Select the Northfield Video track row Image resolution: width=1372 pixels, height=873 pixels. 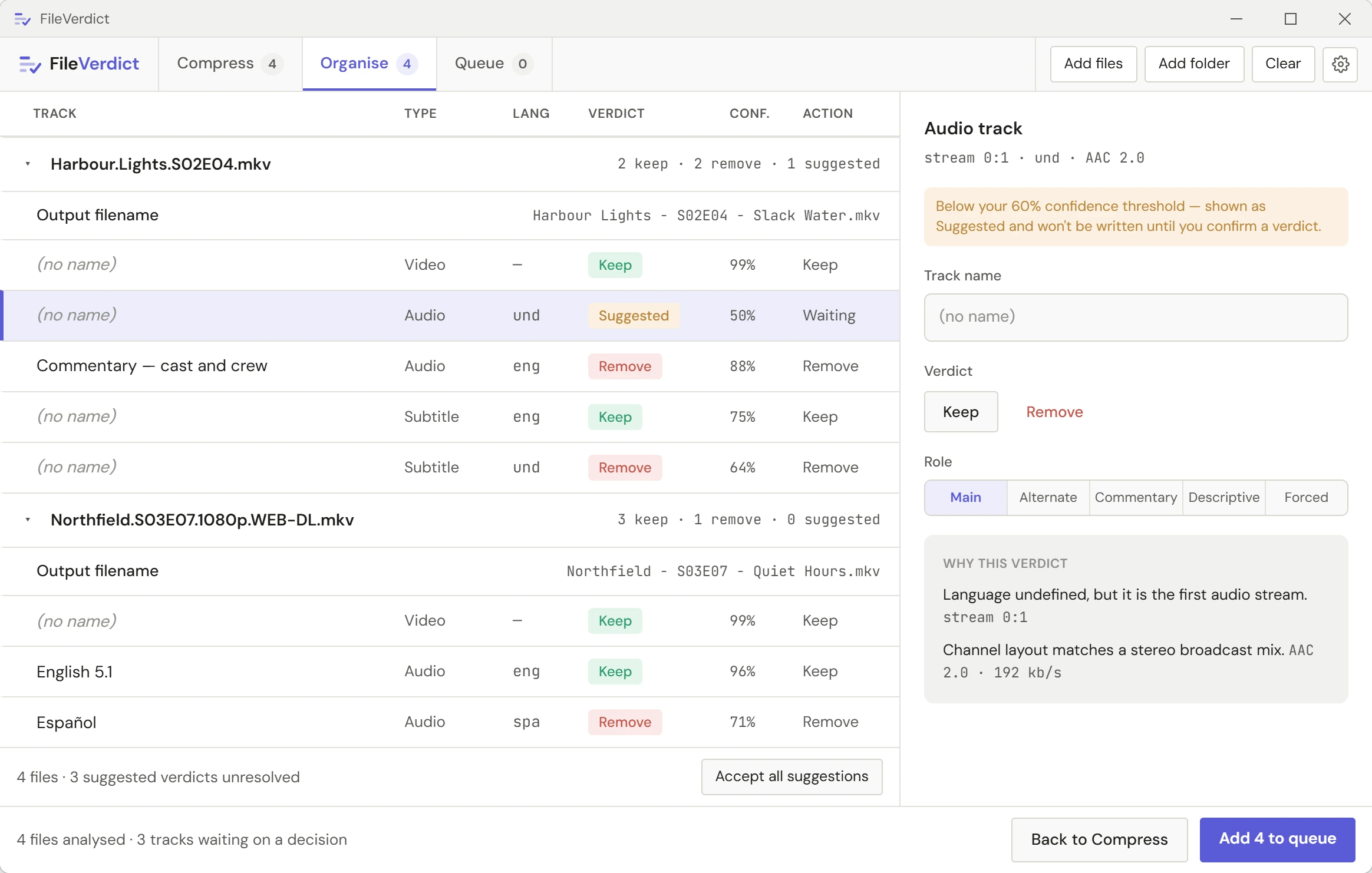(x=450, y=621)
